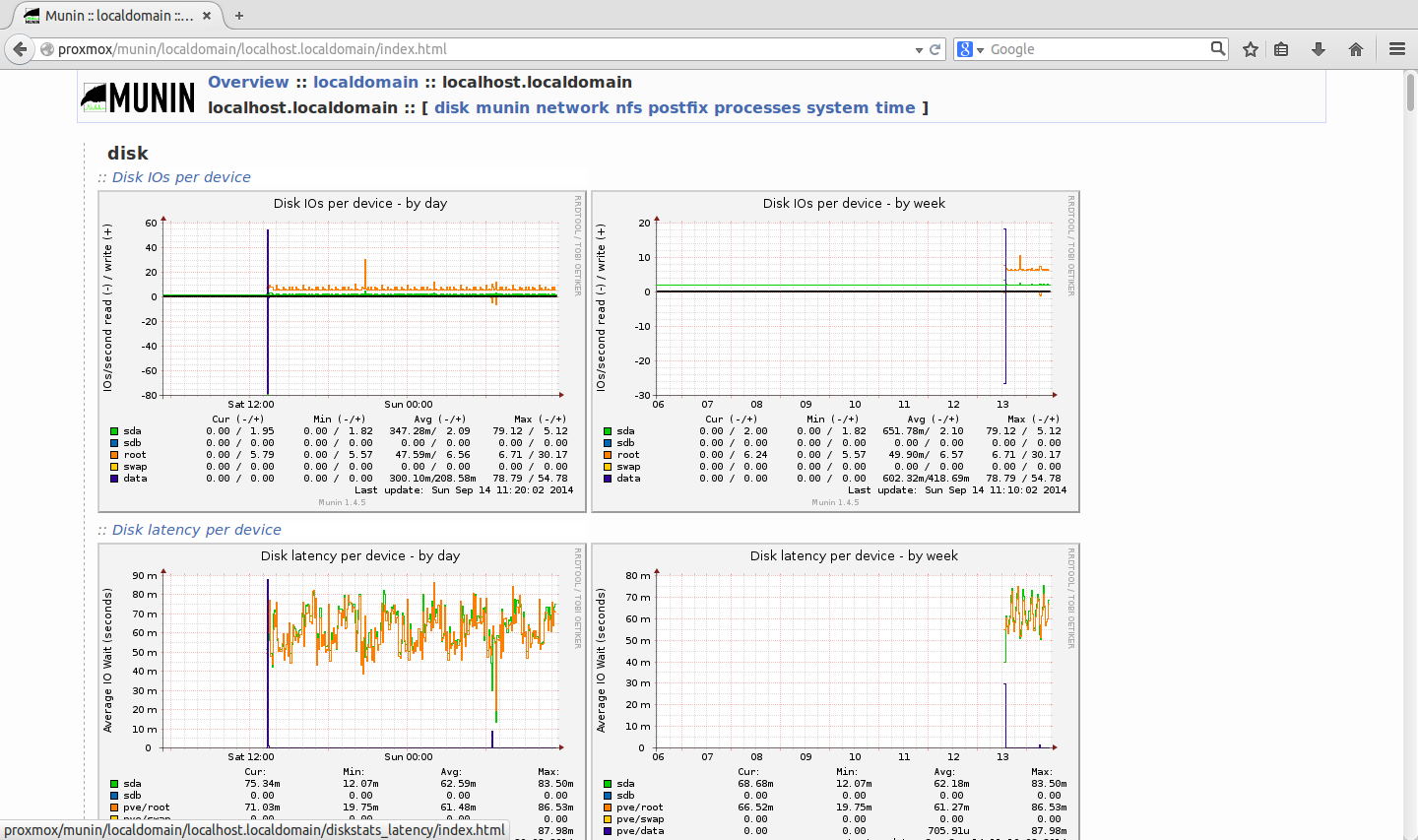This screenshot has height=840, width=1418.
Task: Open Disk IOs per device by week graph
Action: [x=836, y=352]
